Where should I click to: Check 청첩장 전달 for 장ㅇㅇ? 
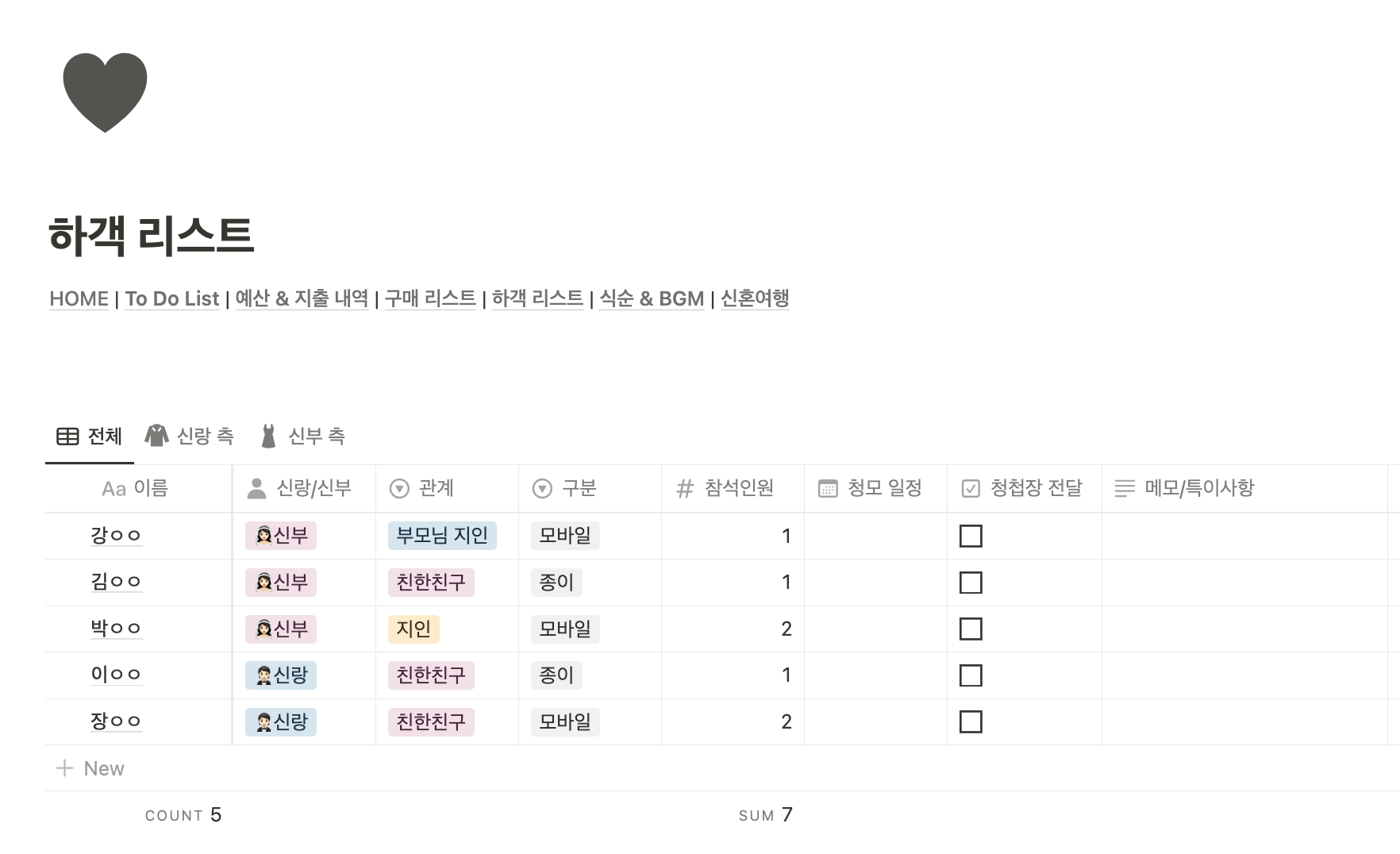click(x=971, y=721)
